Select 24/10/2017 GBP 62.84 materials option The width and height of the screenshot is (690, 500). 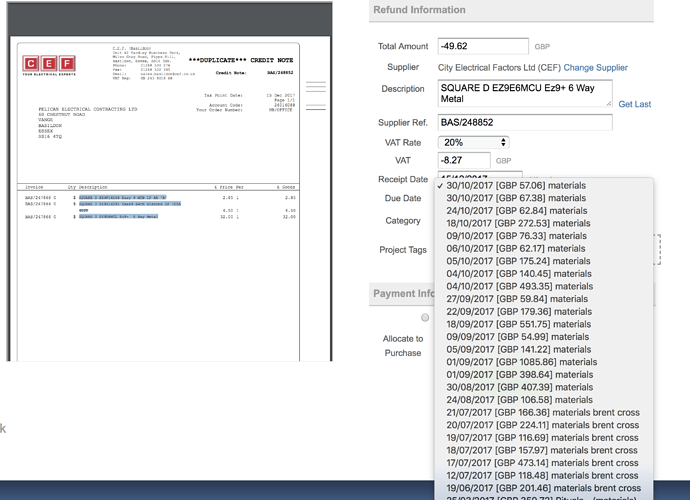[543, 211]
